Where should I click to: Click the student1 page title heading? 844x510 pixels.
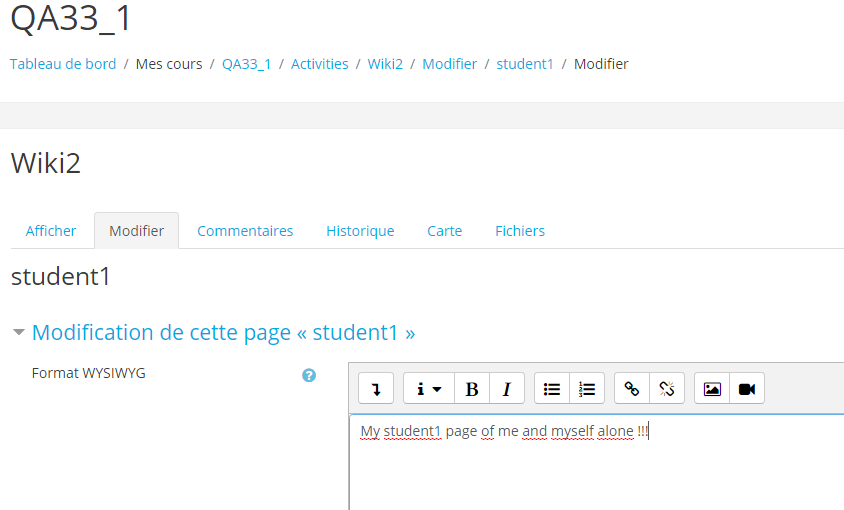(x=61, y=277)
